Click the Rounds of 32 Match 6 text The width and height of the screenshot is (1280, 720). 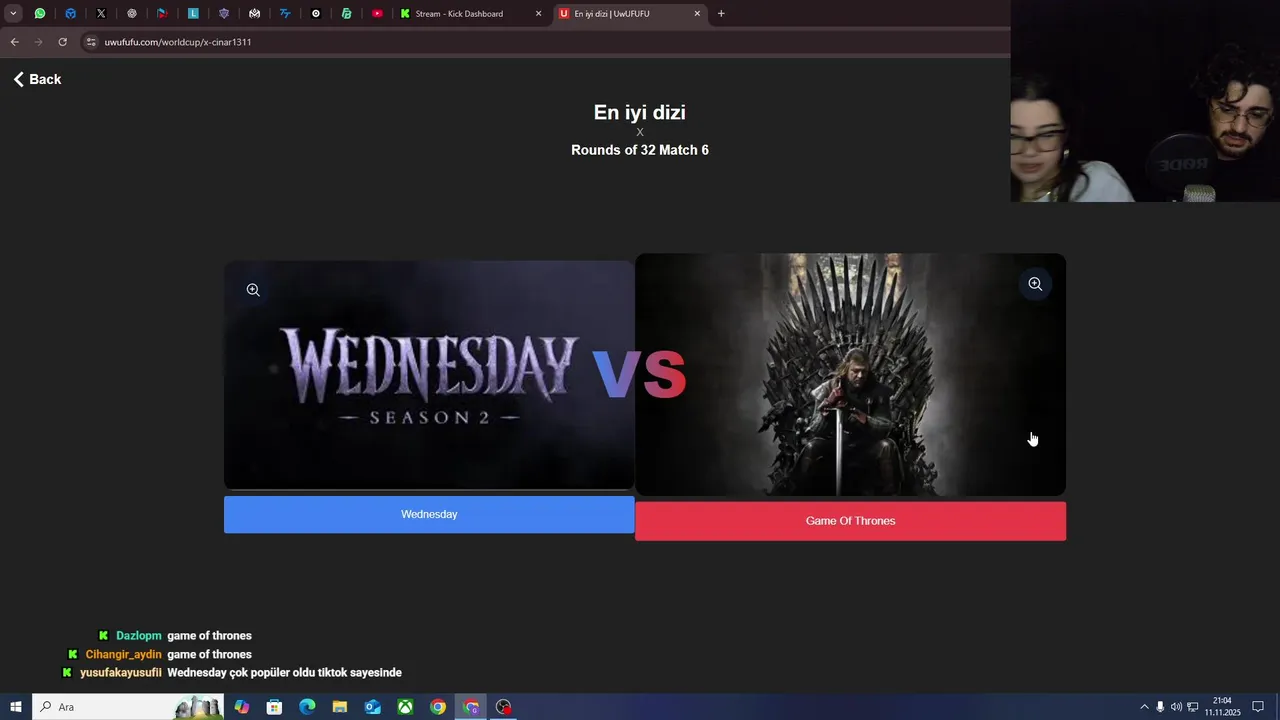click(640, 150)
